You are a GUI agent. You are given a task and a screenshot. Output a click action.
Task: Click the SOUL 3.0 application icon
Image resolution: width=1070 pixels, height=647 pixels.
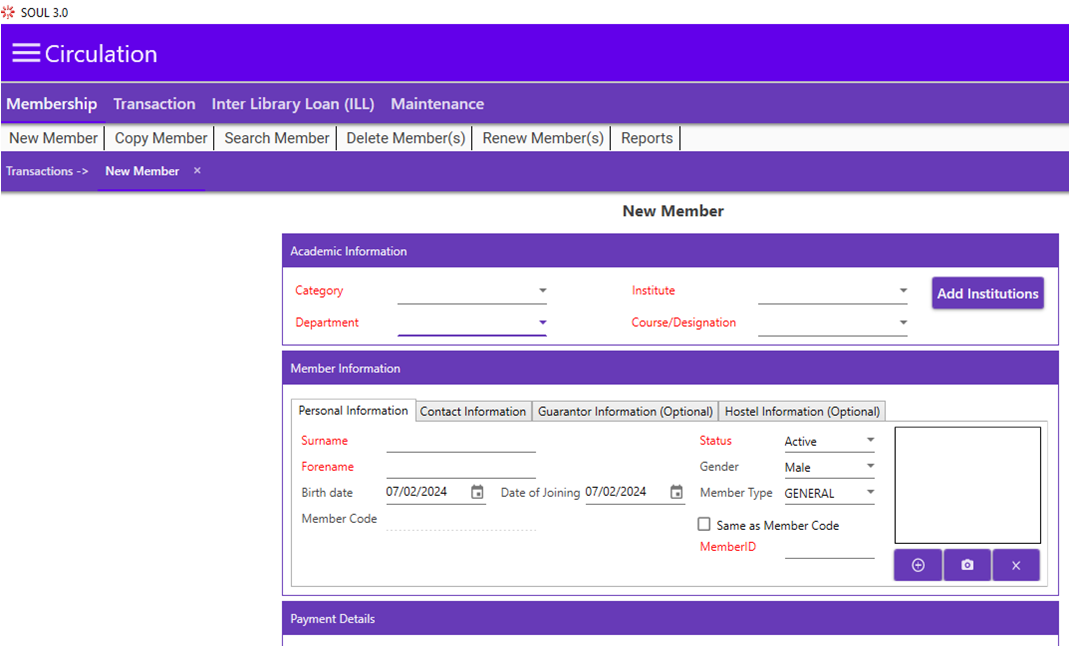(x=8, y=12)
